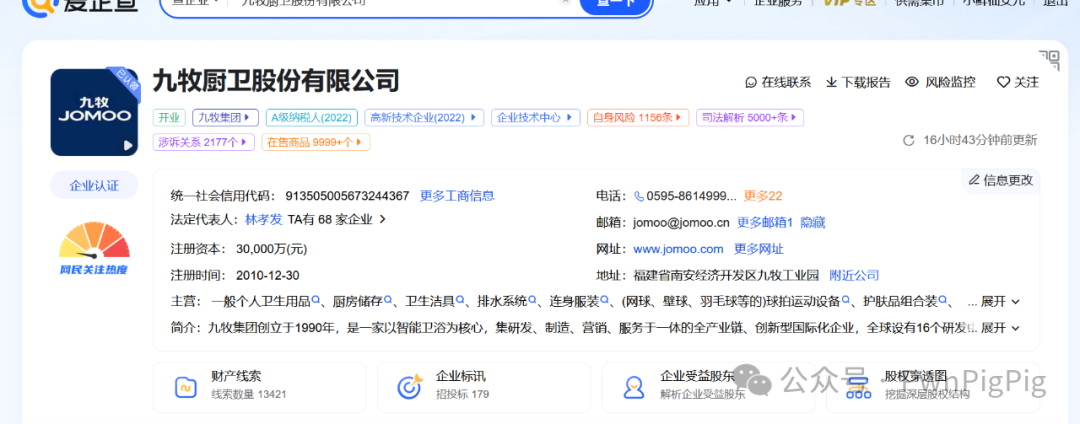
Task: Click the search icon after 卫生洁具
Action: click(x=459, y=300)
